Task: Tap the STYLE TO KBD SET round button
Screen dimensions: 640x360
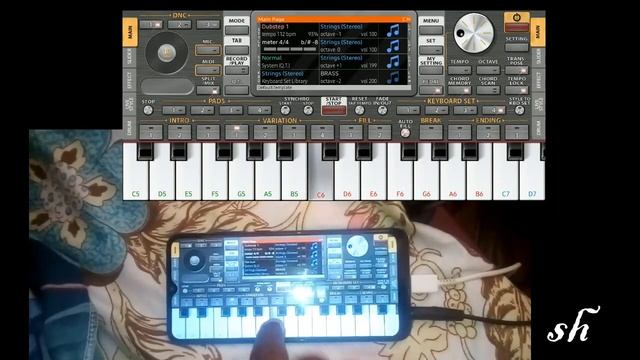Action: pyautogui.click(x=519, y=110)
